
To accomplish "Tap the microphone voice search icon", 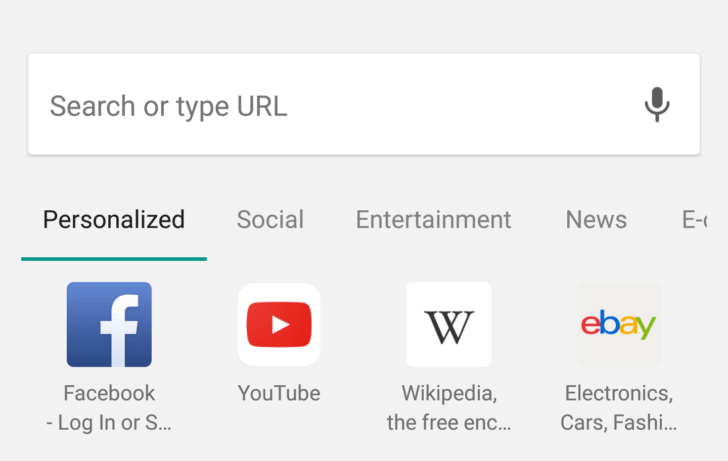I will [x=656, y=105].
